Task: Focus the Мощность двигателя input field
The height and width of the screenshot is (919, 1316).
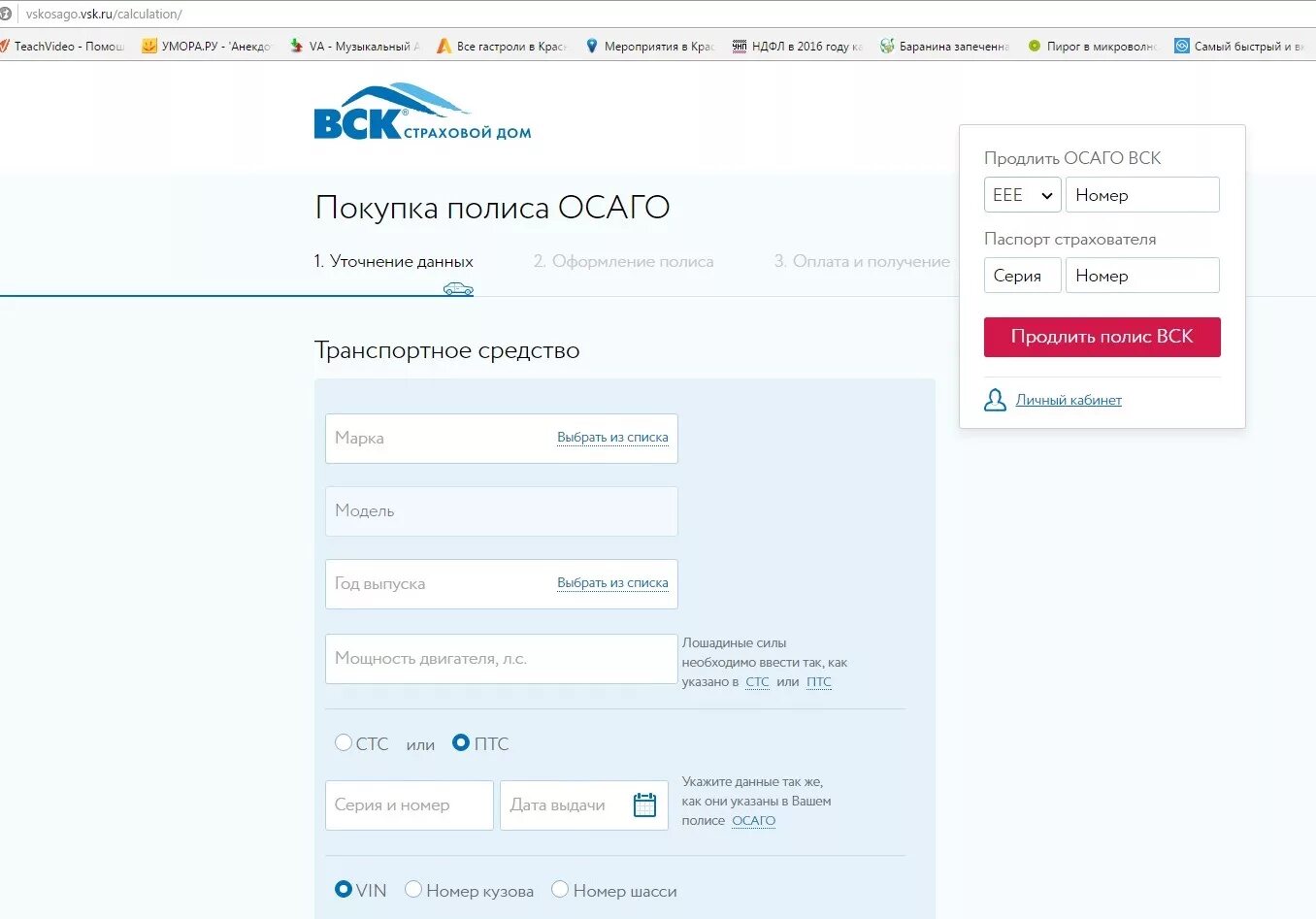Action: click(x=501, y=659)
